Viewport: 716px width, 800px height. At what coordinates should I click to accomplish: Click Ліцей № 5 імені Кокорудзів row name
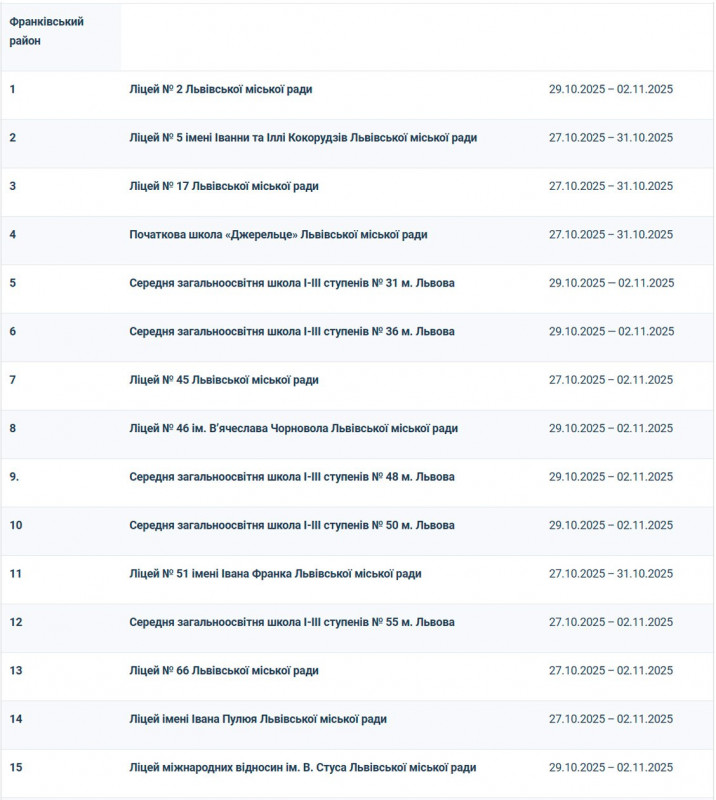tap(303, 138)
